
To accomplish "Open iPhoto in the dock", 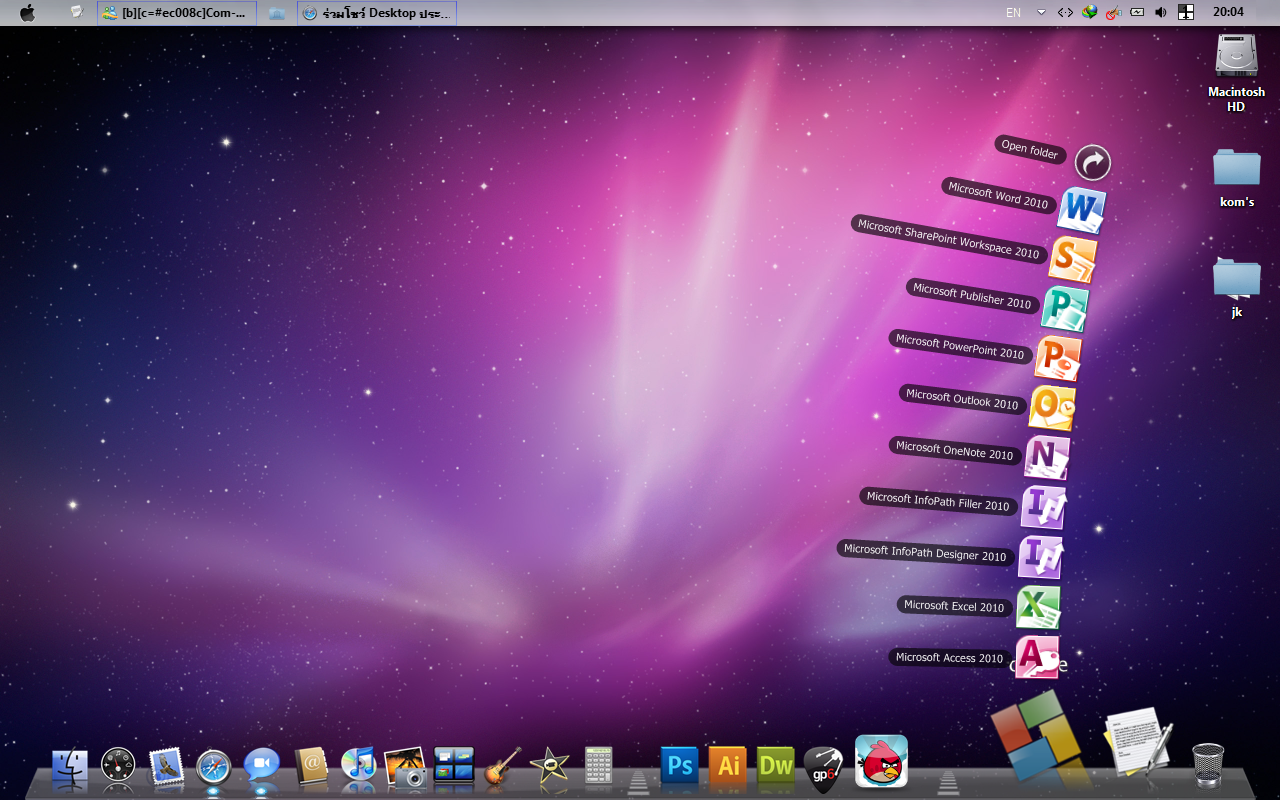I will 406,767.
